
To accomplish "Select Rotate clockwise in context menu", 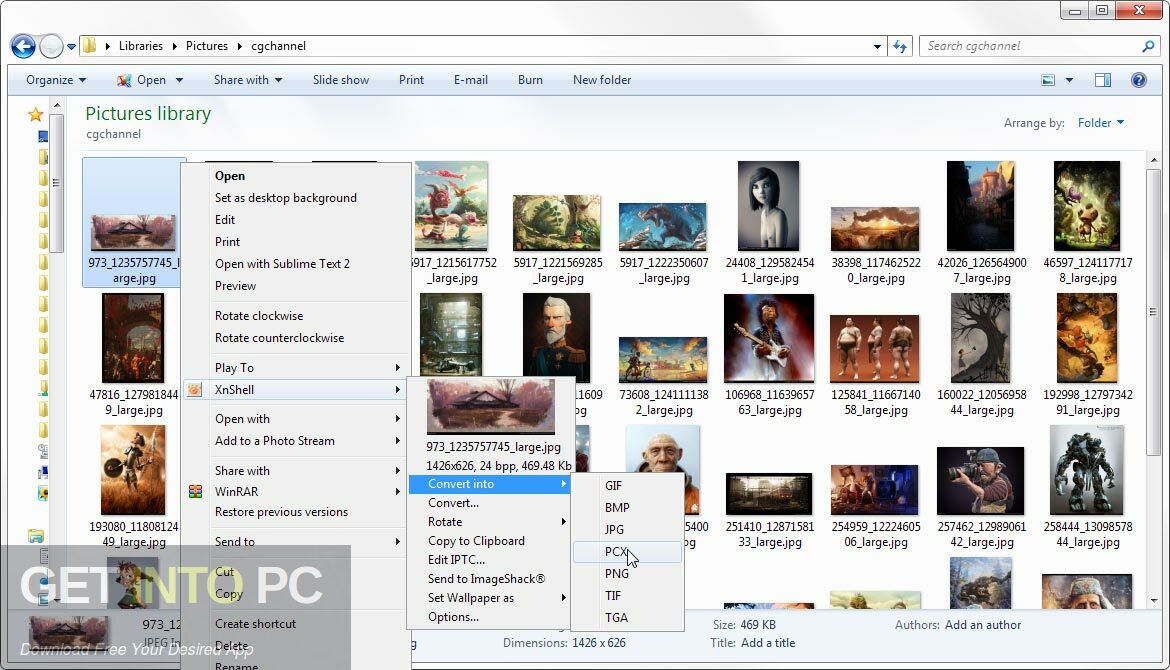I will [x=259, y=316].
